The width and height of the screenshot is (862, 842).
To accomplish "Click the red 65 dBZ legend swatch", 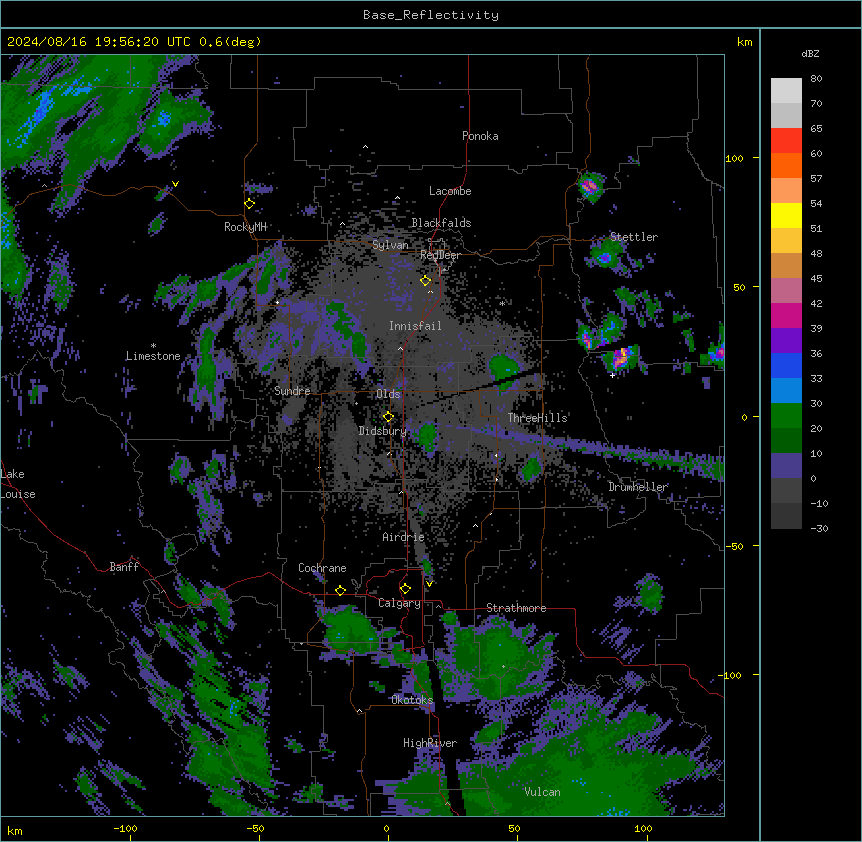I will (x=786, y=140).
